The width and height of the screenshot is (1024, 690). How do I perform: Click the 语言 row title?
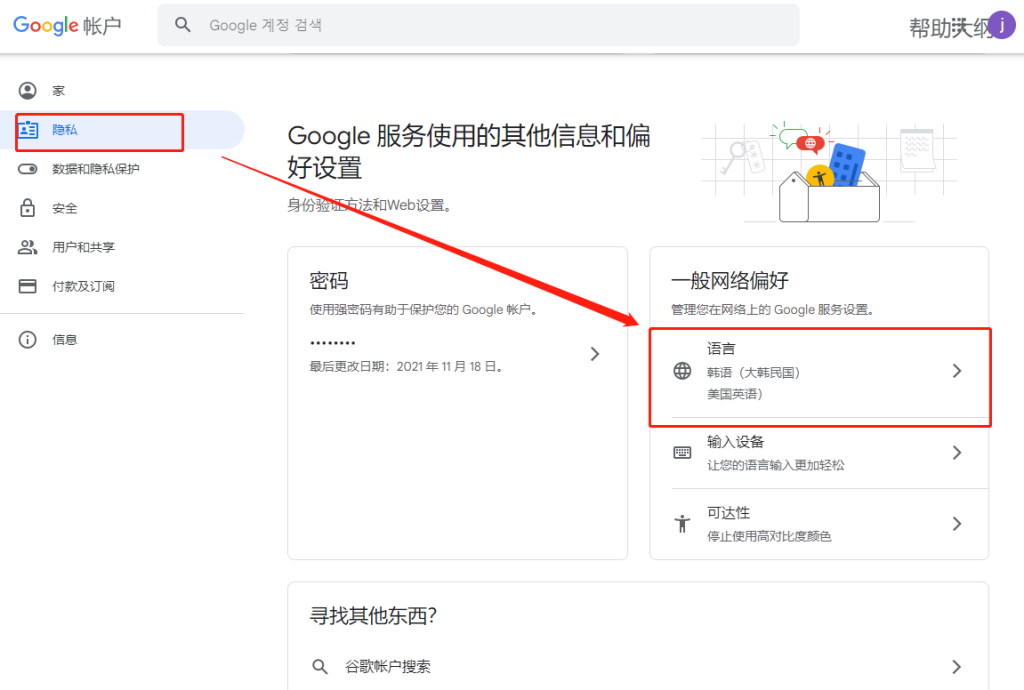[721, 349]
